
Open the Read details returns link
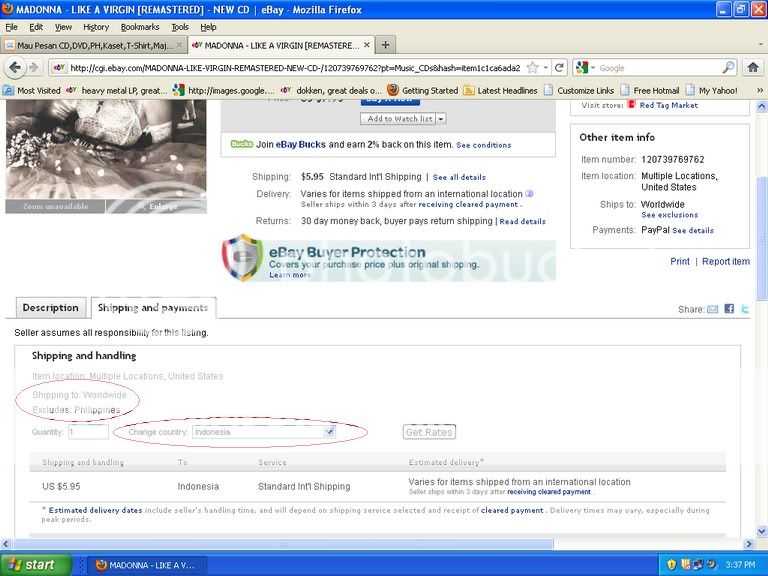click(522, 221)
